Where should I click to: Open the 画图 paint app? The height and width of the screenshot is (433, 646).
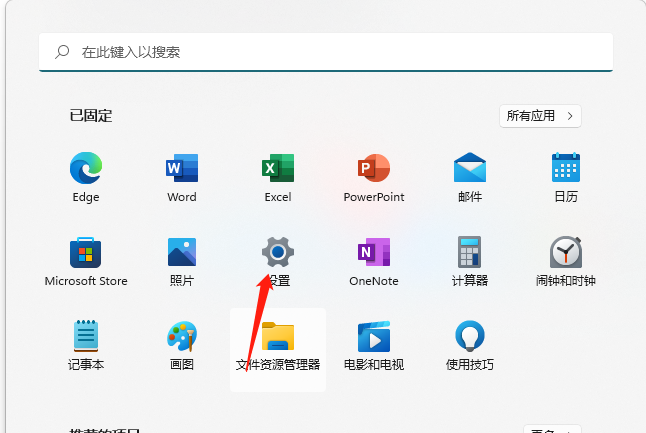(x=182, y=336)
